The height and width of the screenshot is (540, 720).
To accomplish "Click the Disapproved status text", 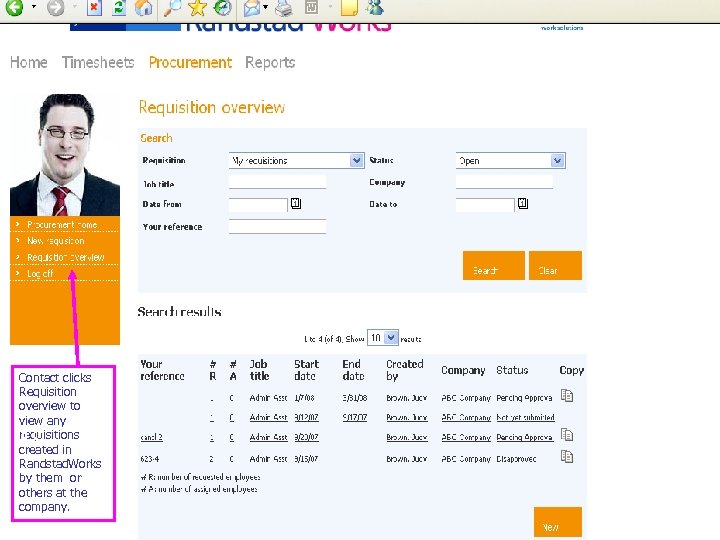I will click(516, 459).
